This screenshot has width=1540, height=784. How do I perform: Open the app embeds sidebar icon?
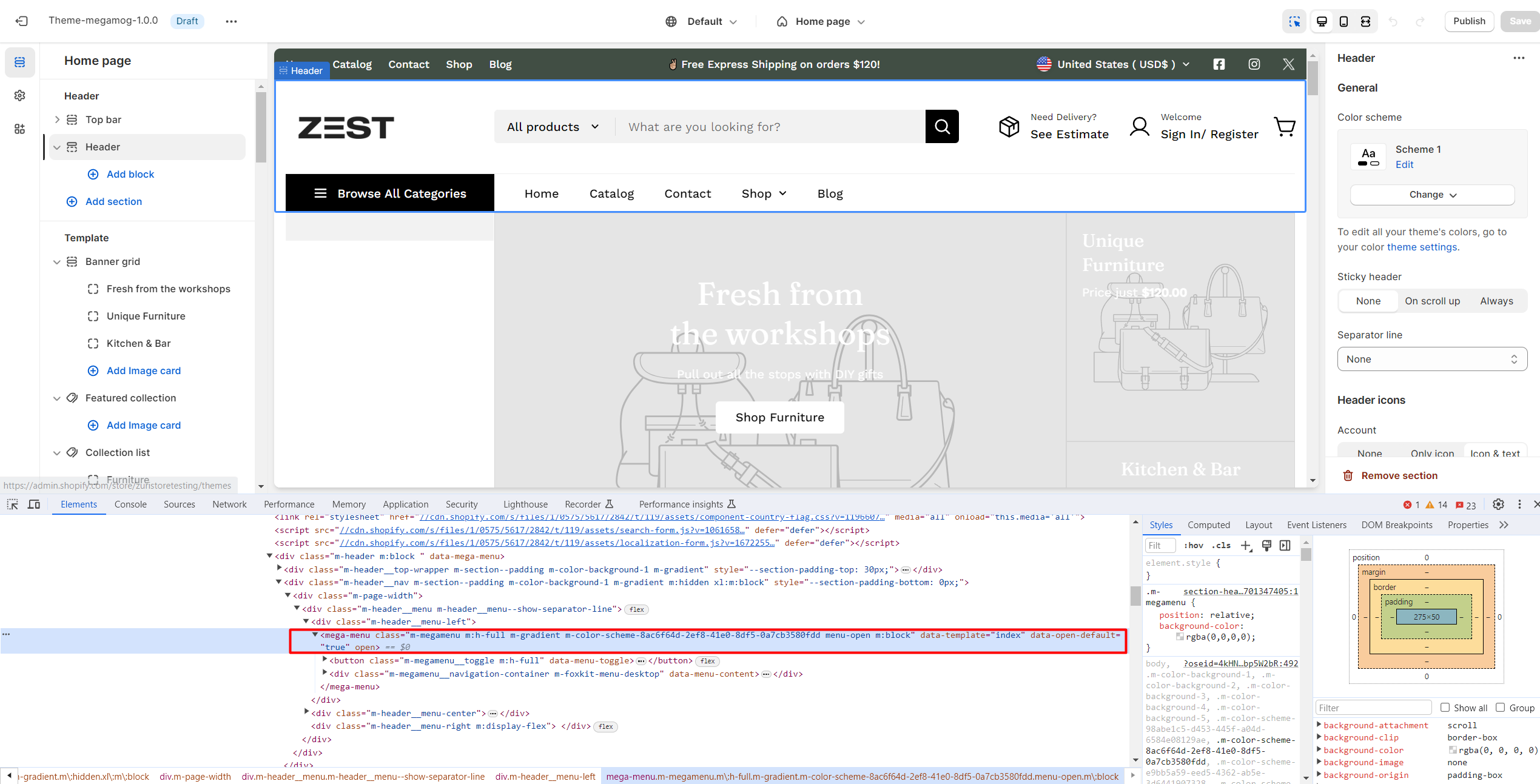click(20, 129)
